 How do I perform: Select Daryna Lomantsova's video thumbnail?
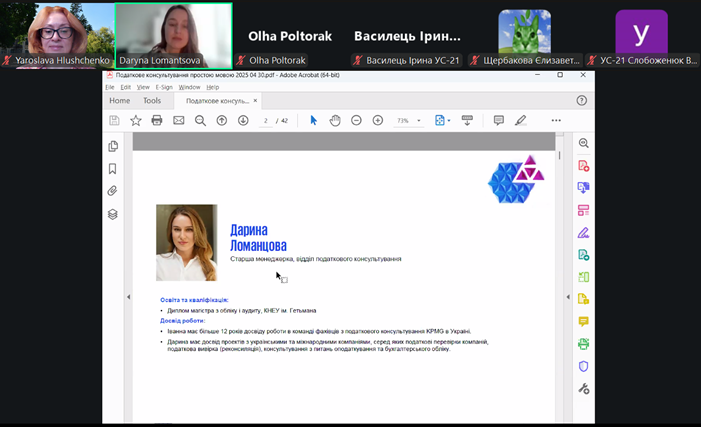(174, 28)
